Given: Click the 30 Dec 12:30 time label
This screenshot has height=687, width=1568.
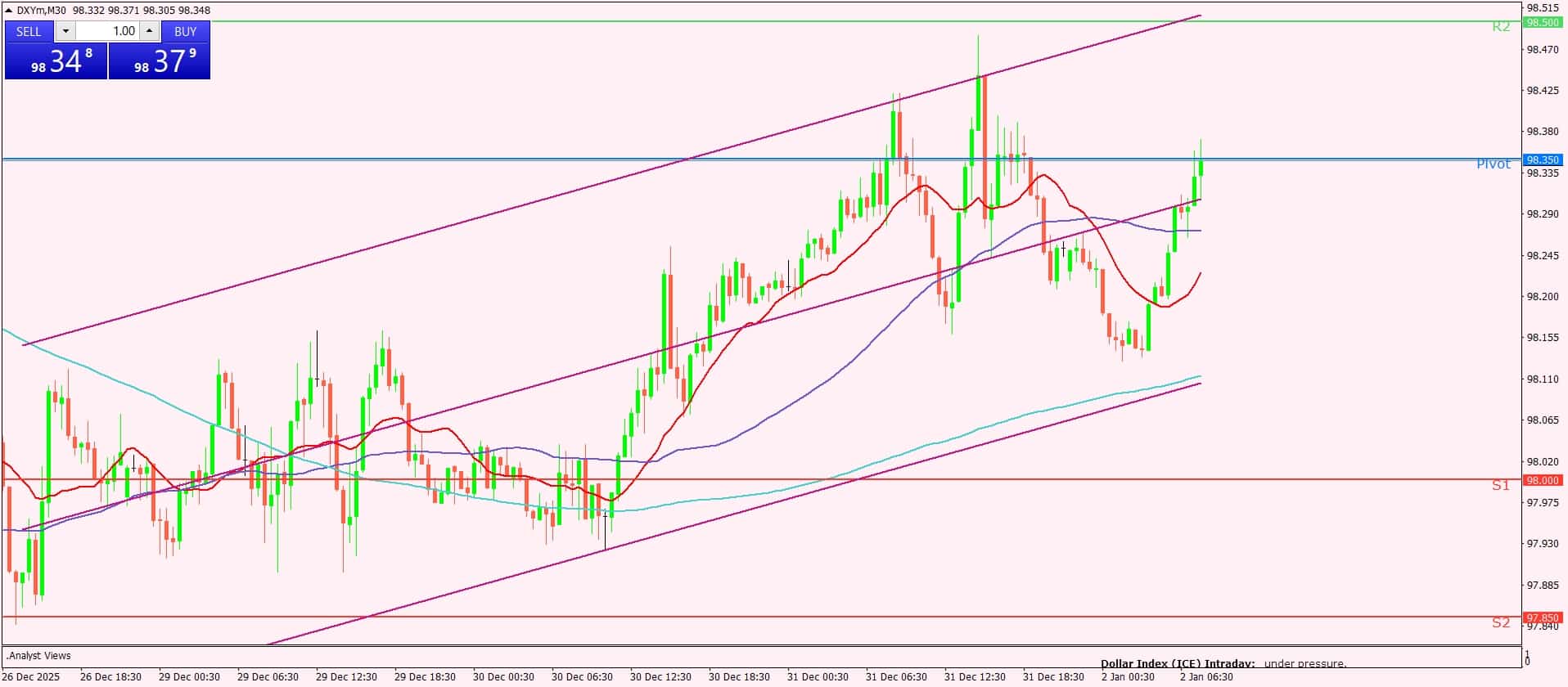Looking at the screenshot, I should tap(660, 676).
